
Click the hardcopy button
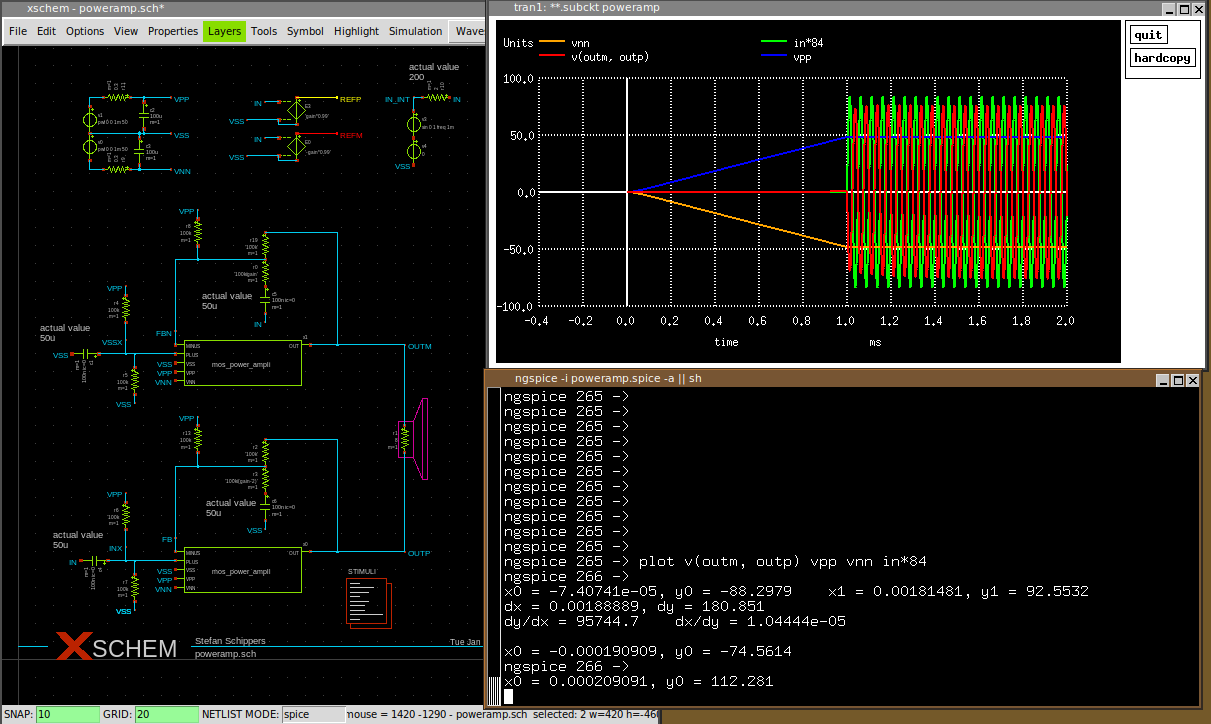1162,57
